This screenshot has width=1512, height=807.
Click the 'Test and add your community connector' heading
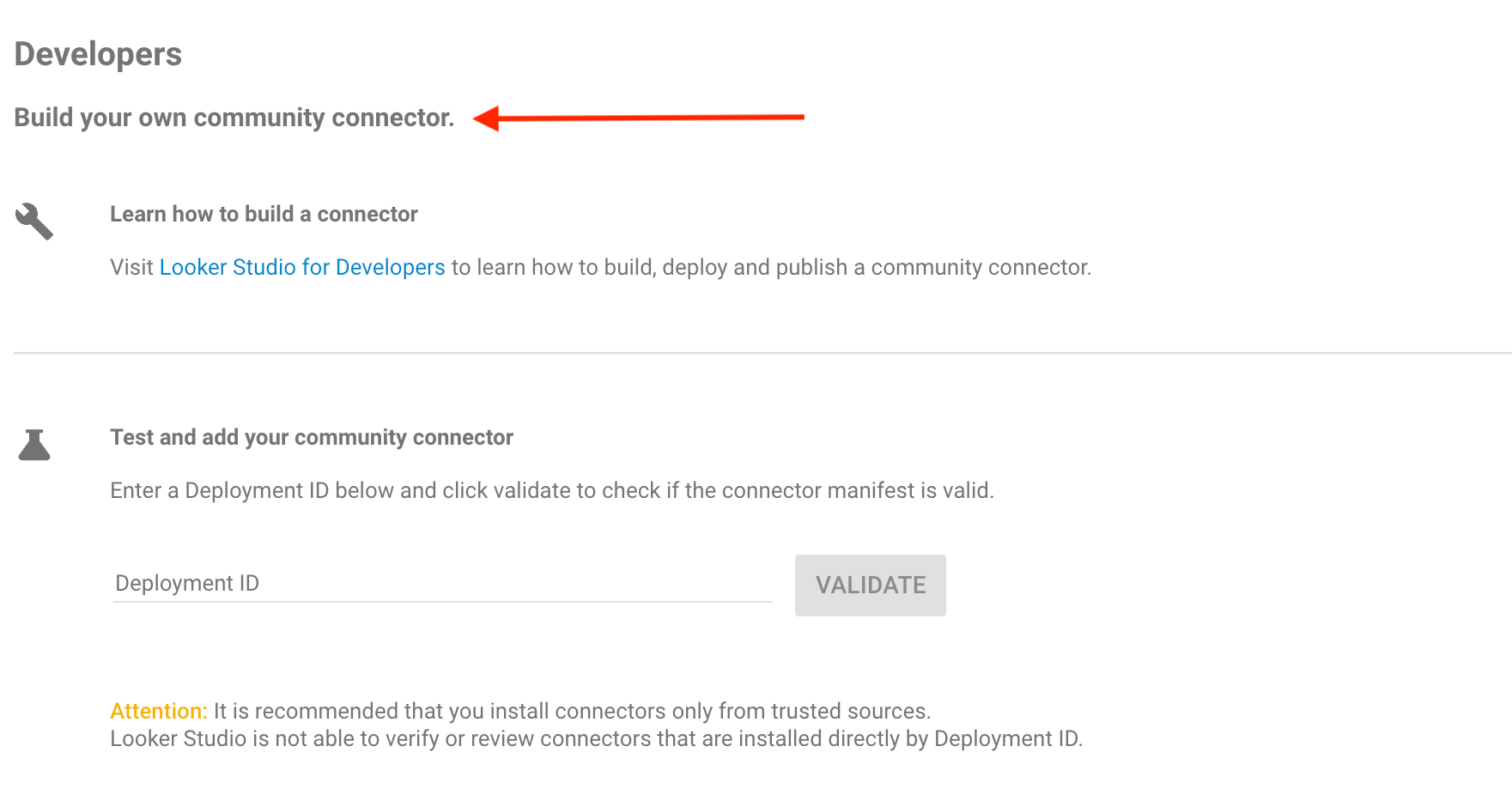(312, 437)
